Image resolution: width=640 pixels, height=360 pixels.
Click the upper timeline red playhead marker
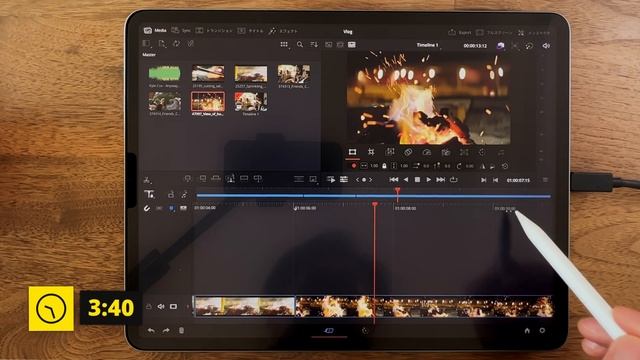[397, 190]
